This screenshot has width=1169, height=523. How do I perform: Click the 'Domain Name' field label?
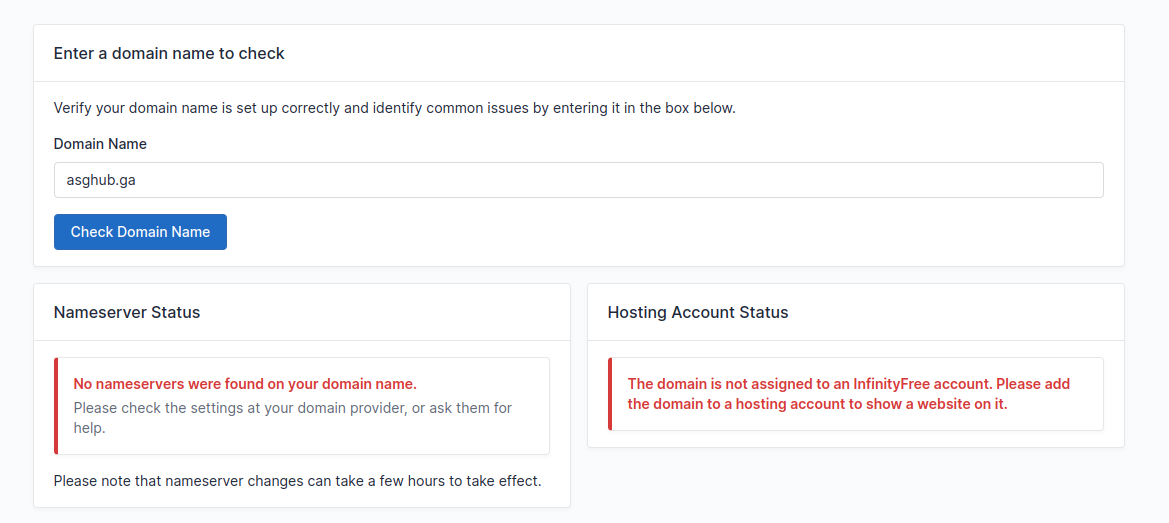pos(100,144)
